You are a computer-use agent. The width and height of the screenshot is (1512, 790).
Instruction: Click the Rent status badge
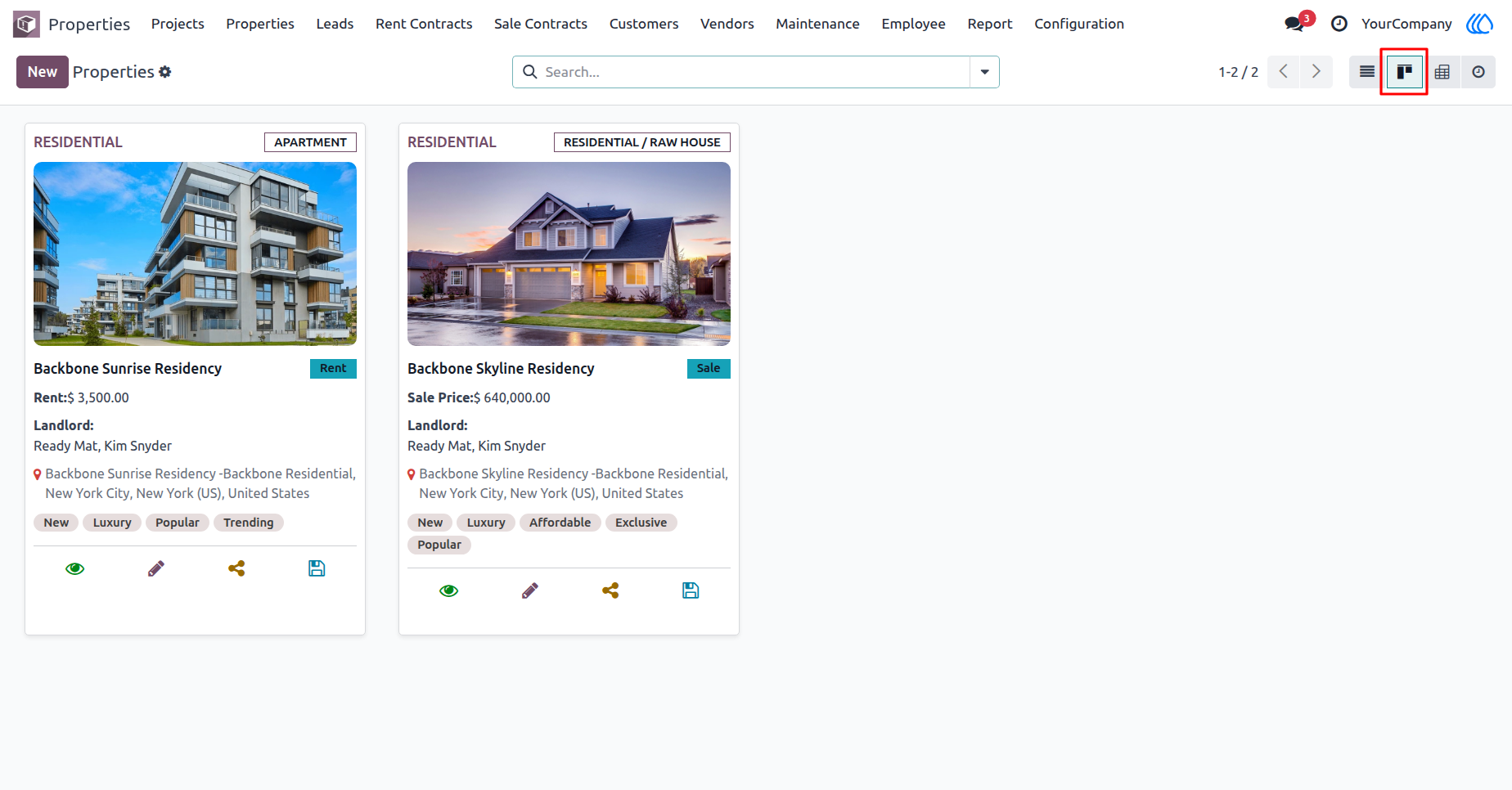333,368
